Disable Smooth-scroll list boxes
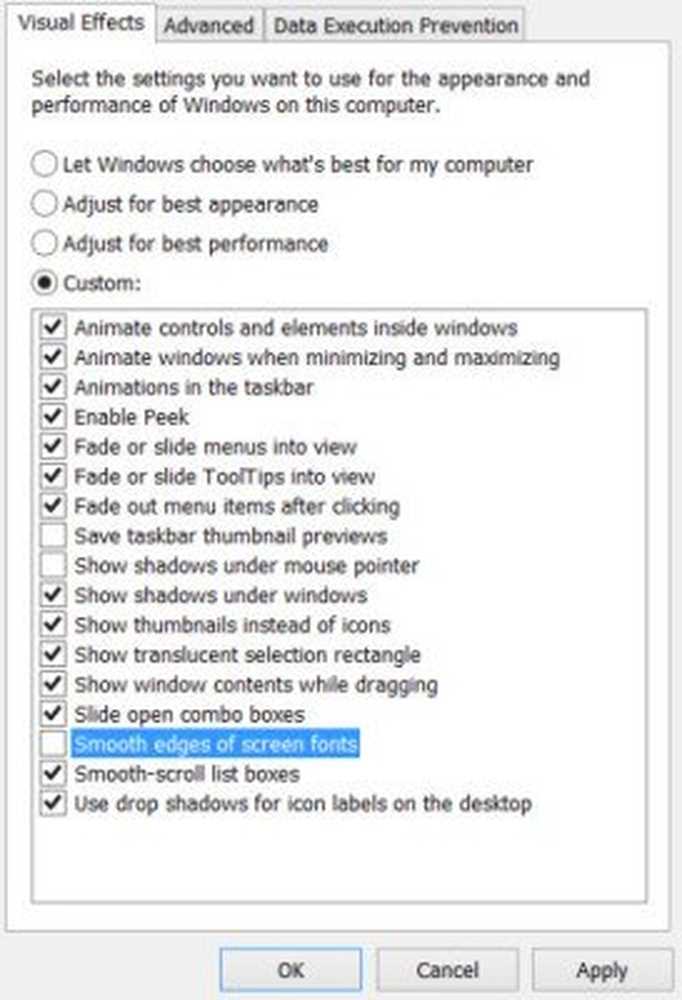 tap(52, 774)
